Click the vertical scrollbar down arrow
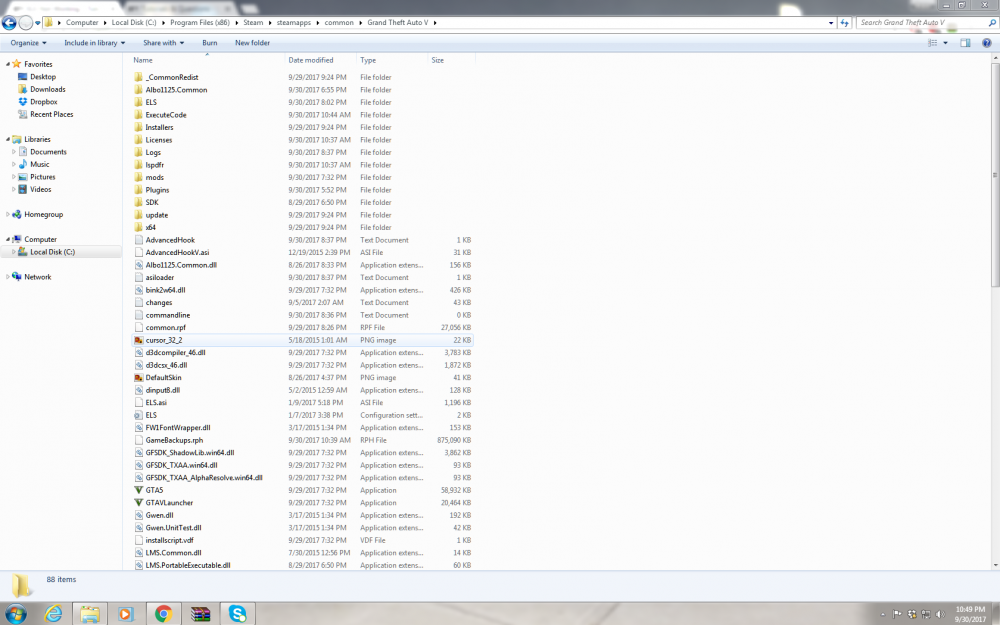The image size is (1000, 625). pyautogui.click(x=996, y=565)
